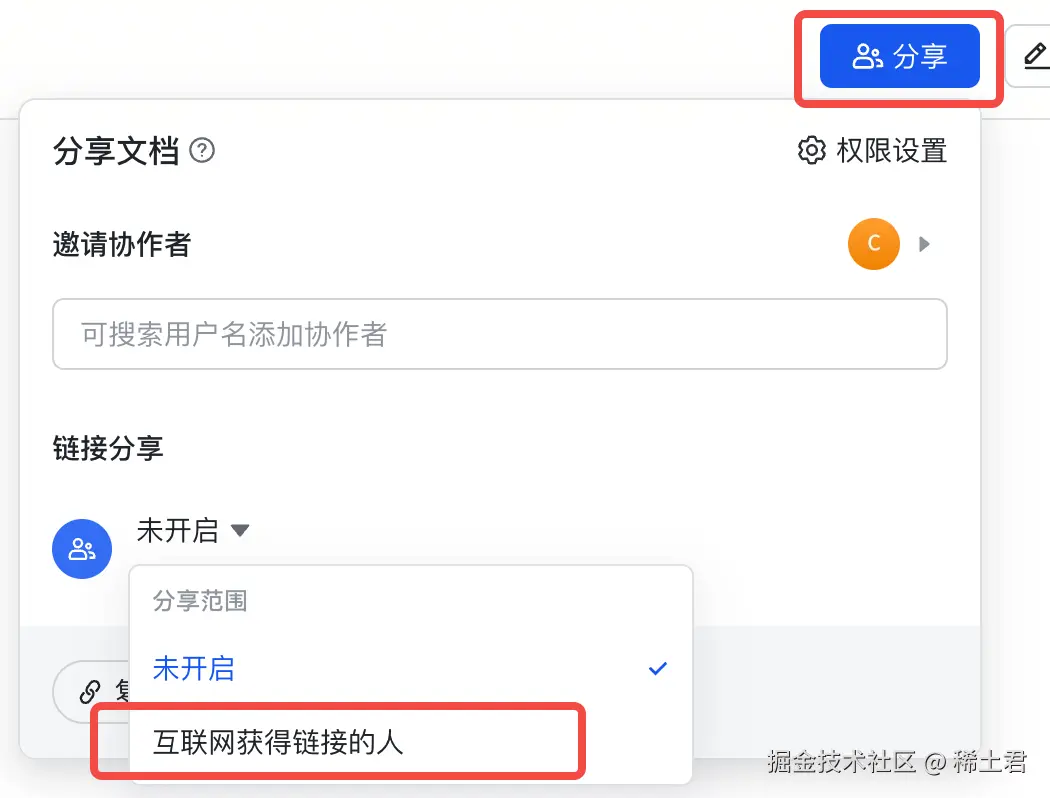Viewport: 1050px width, 798px height.
Task: Open the 未开启 link sharing dropdown
Action: 178,531
